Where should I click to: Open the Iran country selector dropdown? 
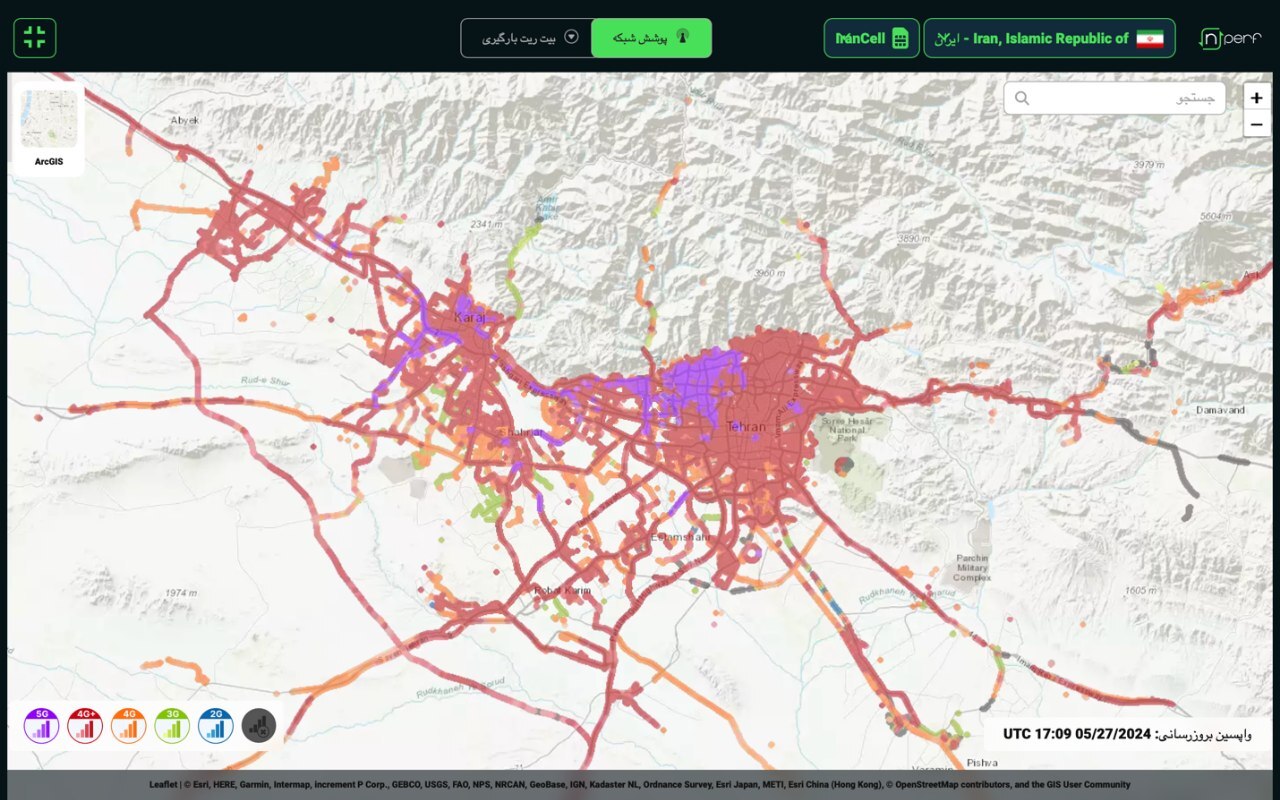tap(1048, 38)
